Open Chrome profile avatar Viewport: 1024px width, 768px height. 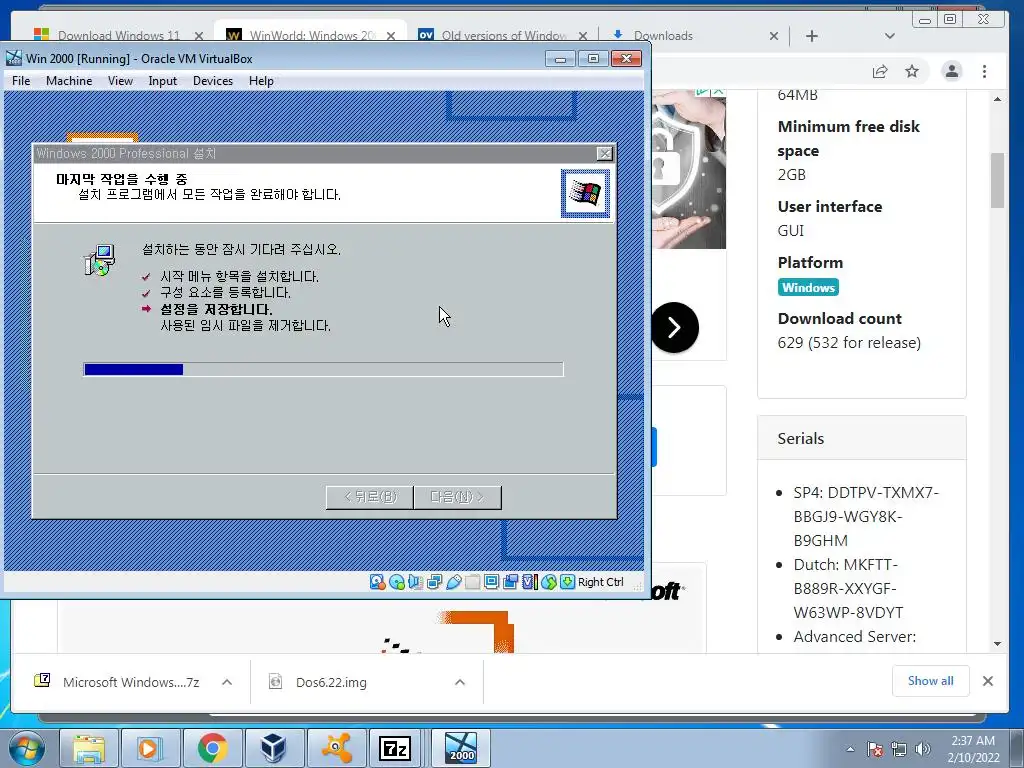pos(952,71)
